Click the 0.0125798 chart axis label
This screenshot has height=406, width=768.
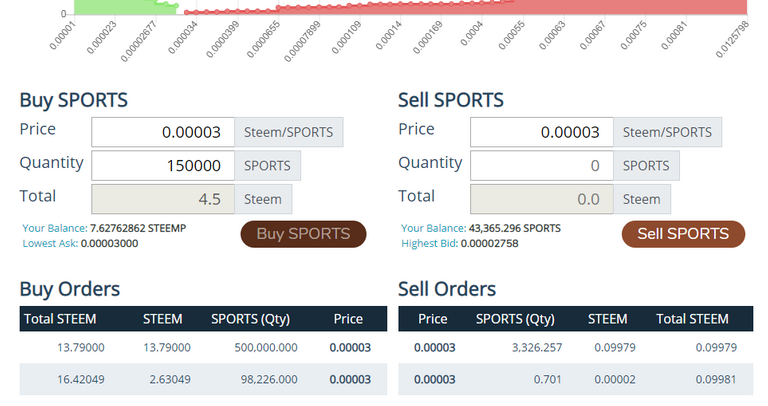(x=732, y=39)
